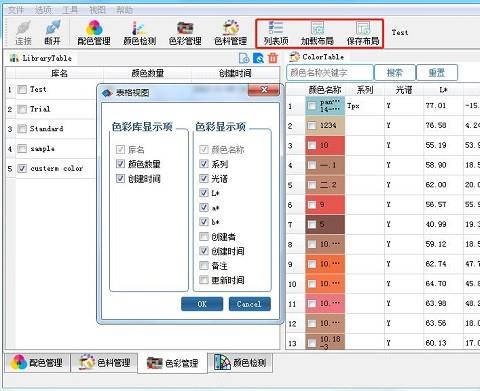
Task: Click the search library icon in LibraryTable
Action: [x=259, y=58]
